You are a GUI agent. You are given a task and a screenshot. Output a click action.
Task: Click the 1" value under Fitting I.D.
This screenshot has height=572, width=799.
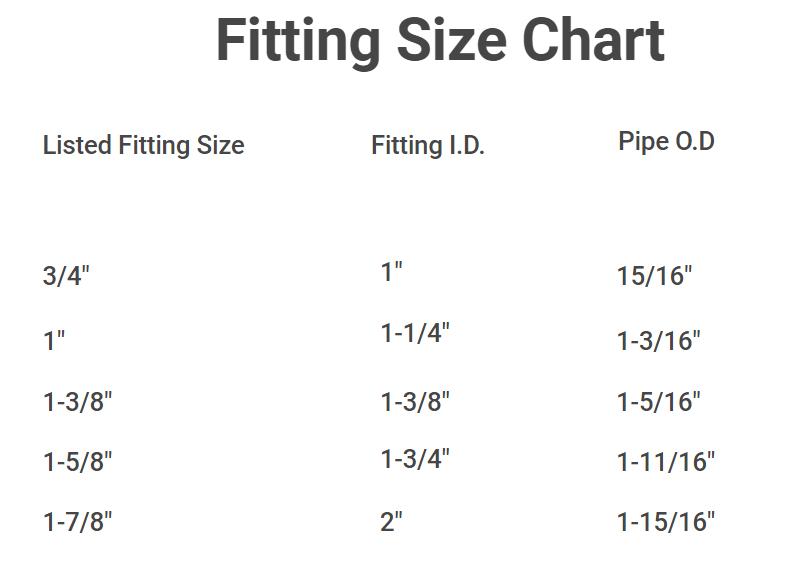(x=391, y=271)
